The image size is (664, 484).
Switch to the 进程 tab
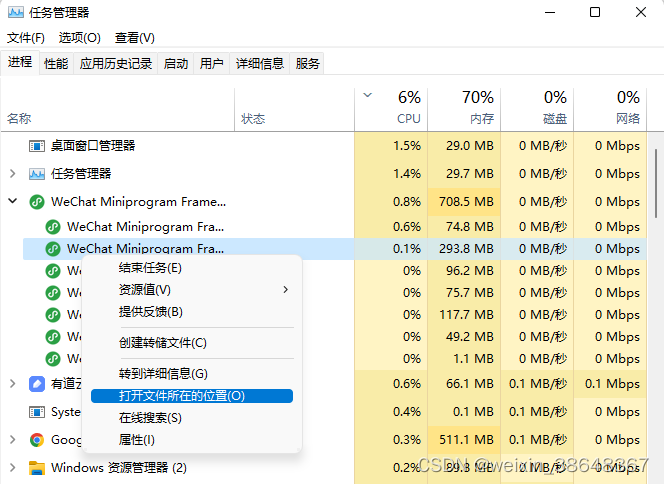click(x=20, y=62)
